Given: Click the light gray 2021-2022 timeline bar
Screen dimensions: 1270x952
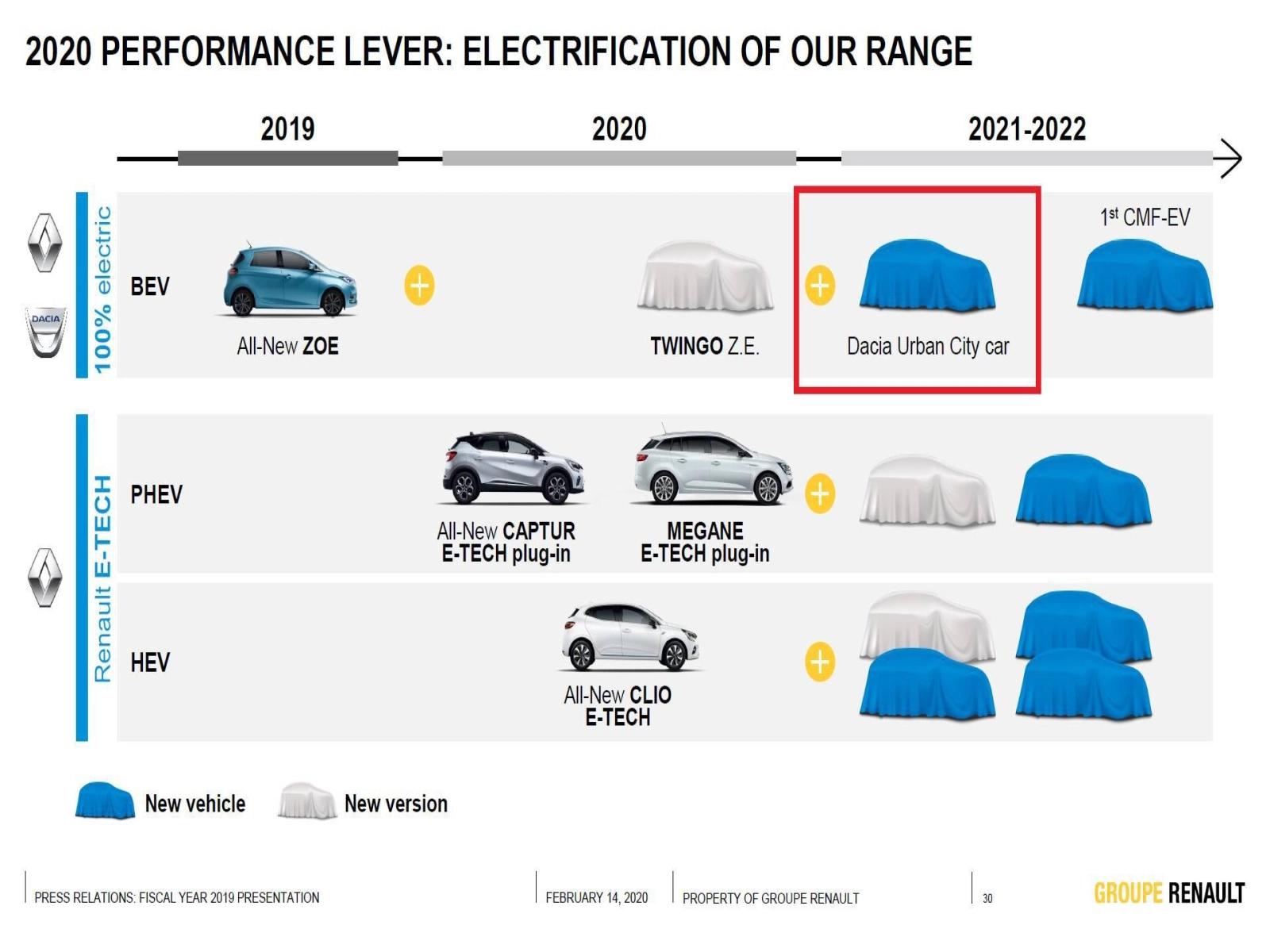Looking at the screenshot, I should [1026, 159].
